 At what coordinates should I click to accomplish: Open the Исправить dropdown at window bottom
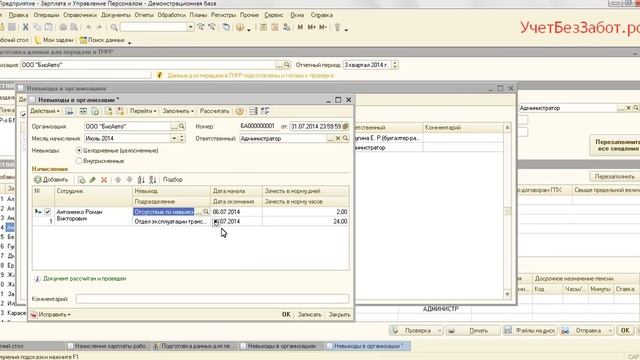click(51, 314)
